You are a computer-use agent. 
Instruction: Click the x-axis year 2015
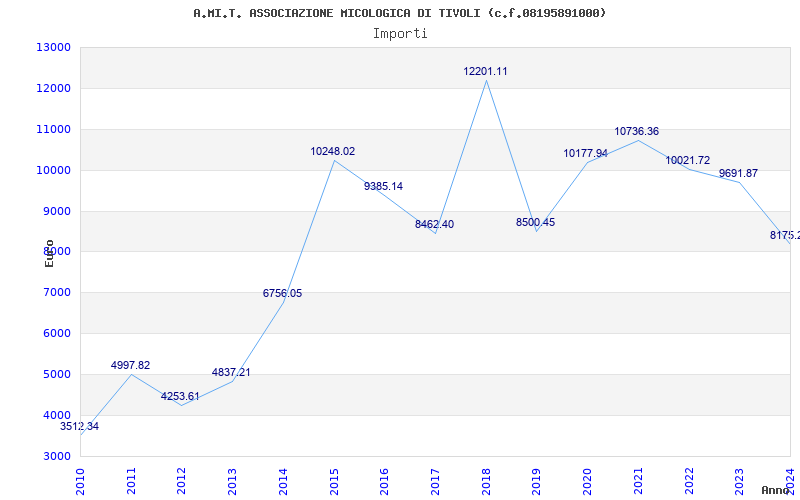334,481
